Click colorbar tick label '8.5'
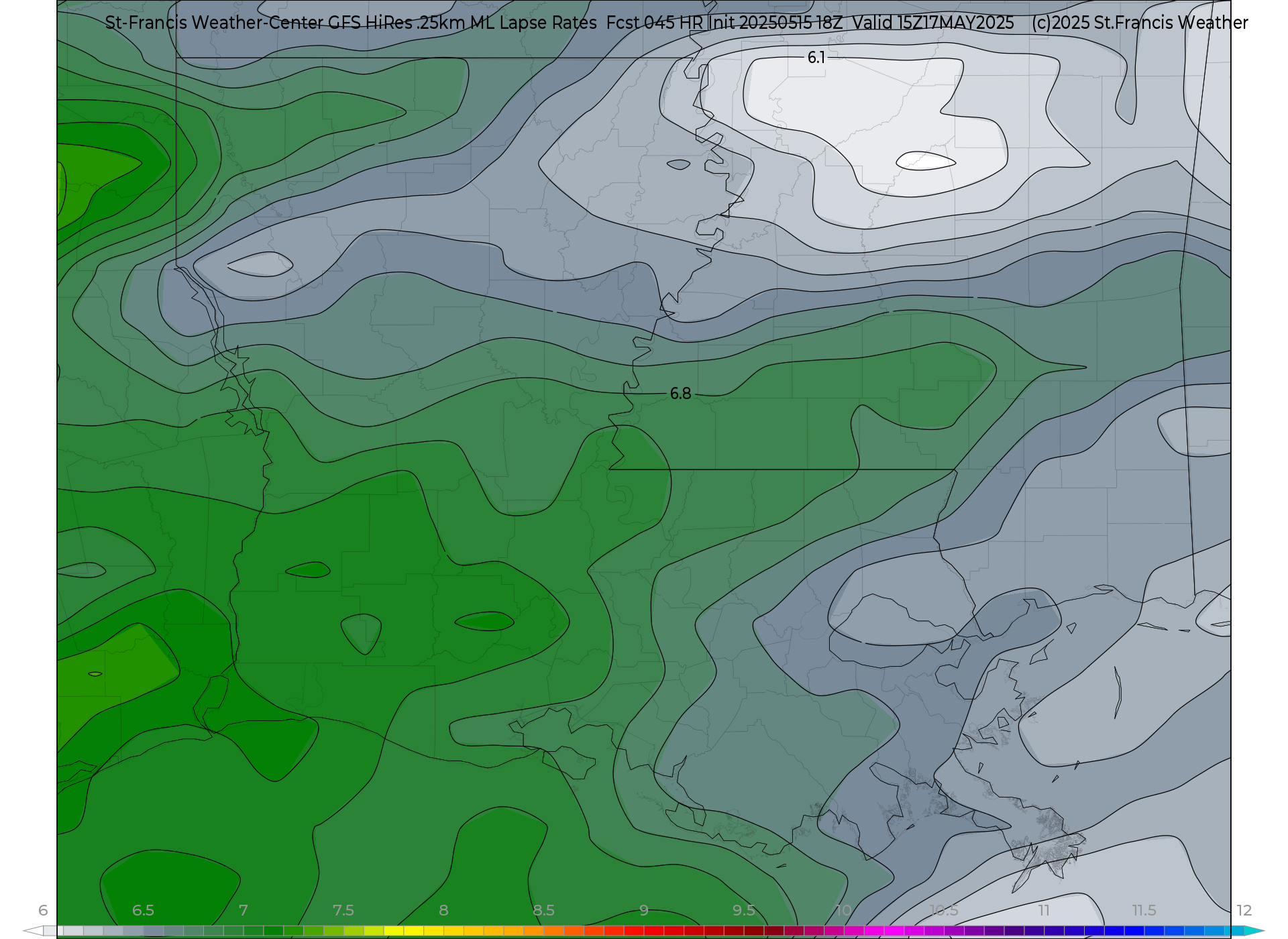This screenshot has height=939, width=1288. pos(543,910)
